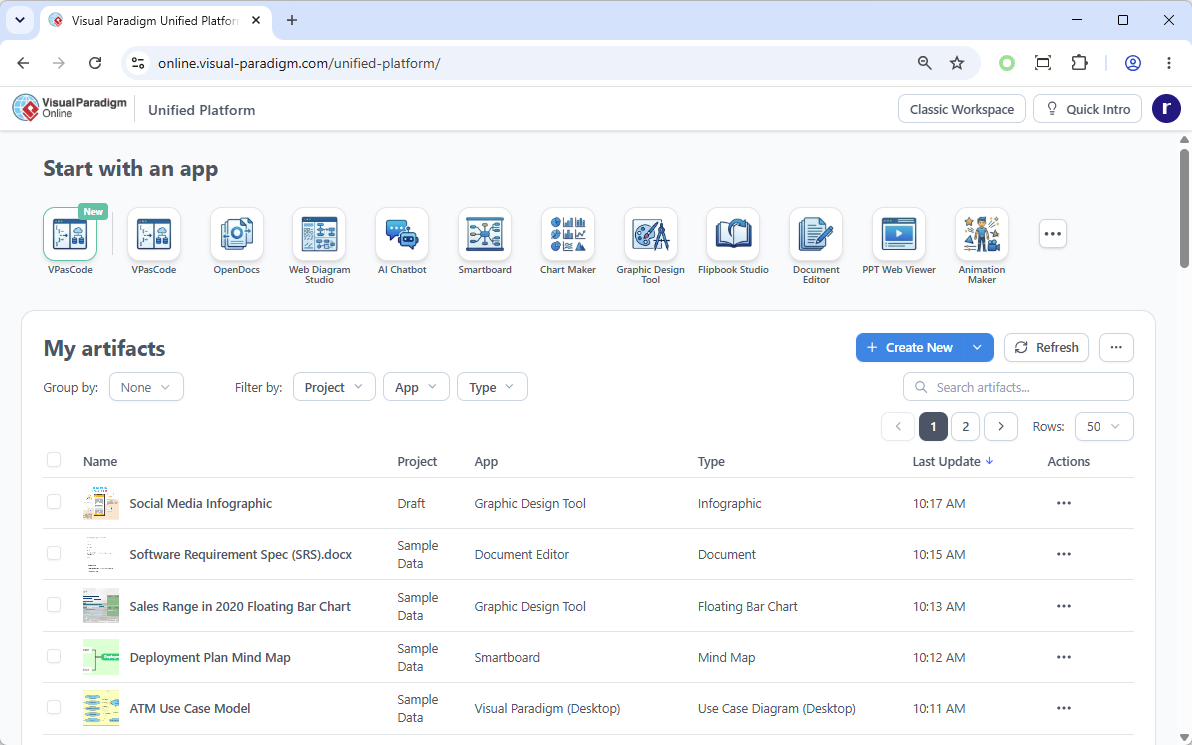Screen dimensions: 1192x745
Task: Click the page vertical scrollbar thumb
Action: (1184, 208)
